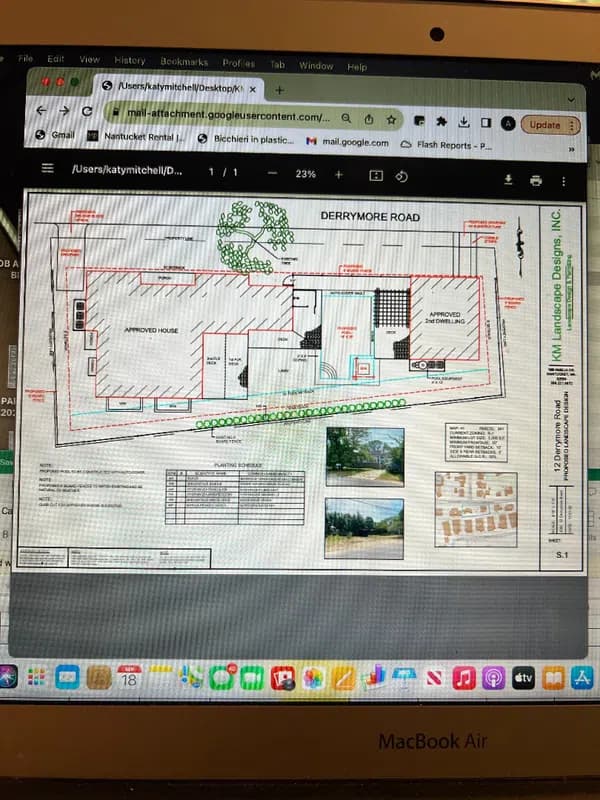The width and height of the screenshot is (600, 800).
Task: Download the PDF file
Action: pos(507,180)
